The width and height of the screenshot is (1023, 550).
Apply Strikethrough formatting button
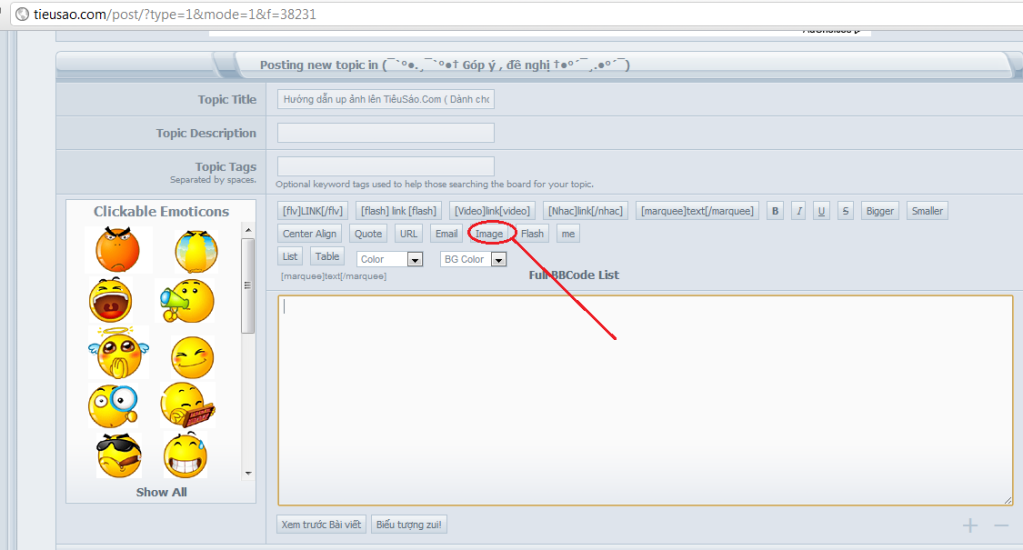click(x=846, y=211)
